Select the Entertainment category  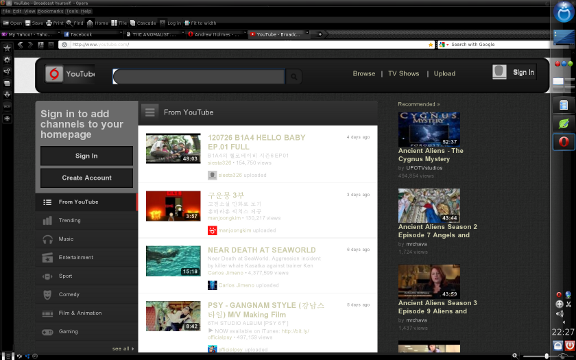coord(86,258)
